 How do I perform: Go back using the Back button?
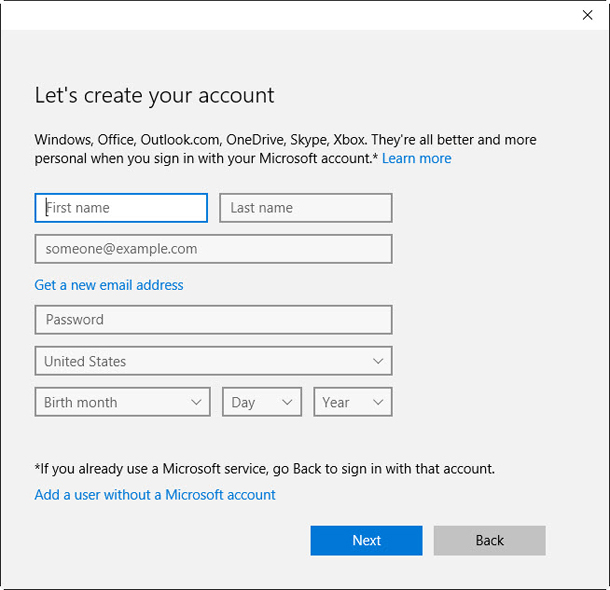click(x=489, y=540)
